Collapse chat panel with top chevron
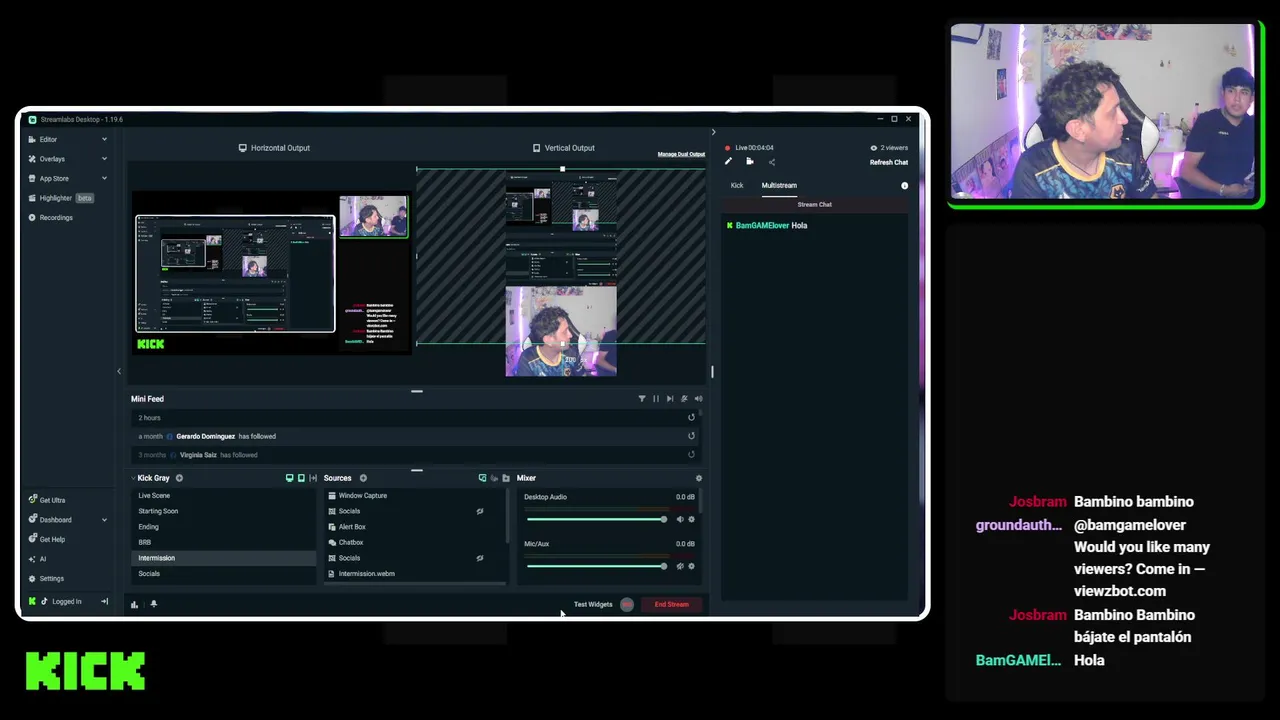This screenshot has height=720, width=1280. tap(713, 132)
